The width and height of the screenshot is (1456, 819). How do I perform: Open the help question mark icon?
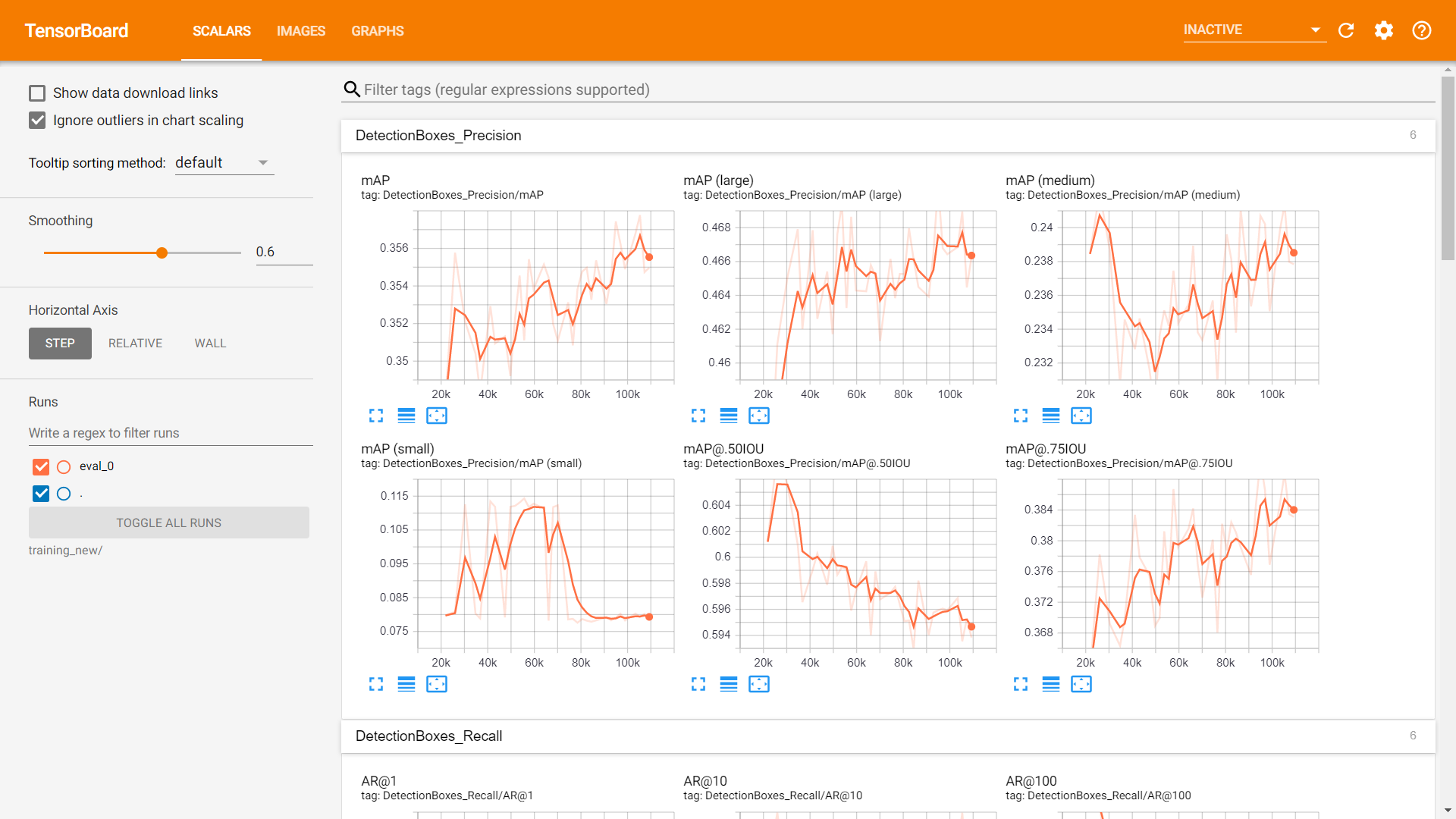(1422, 30)
